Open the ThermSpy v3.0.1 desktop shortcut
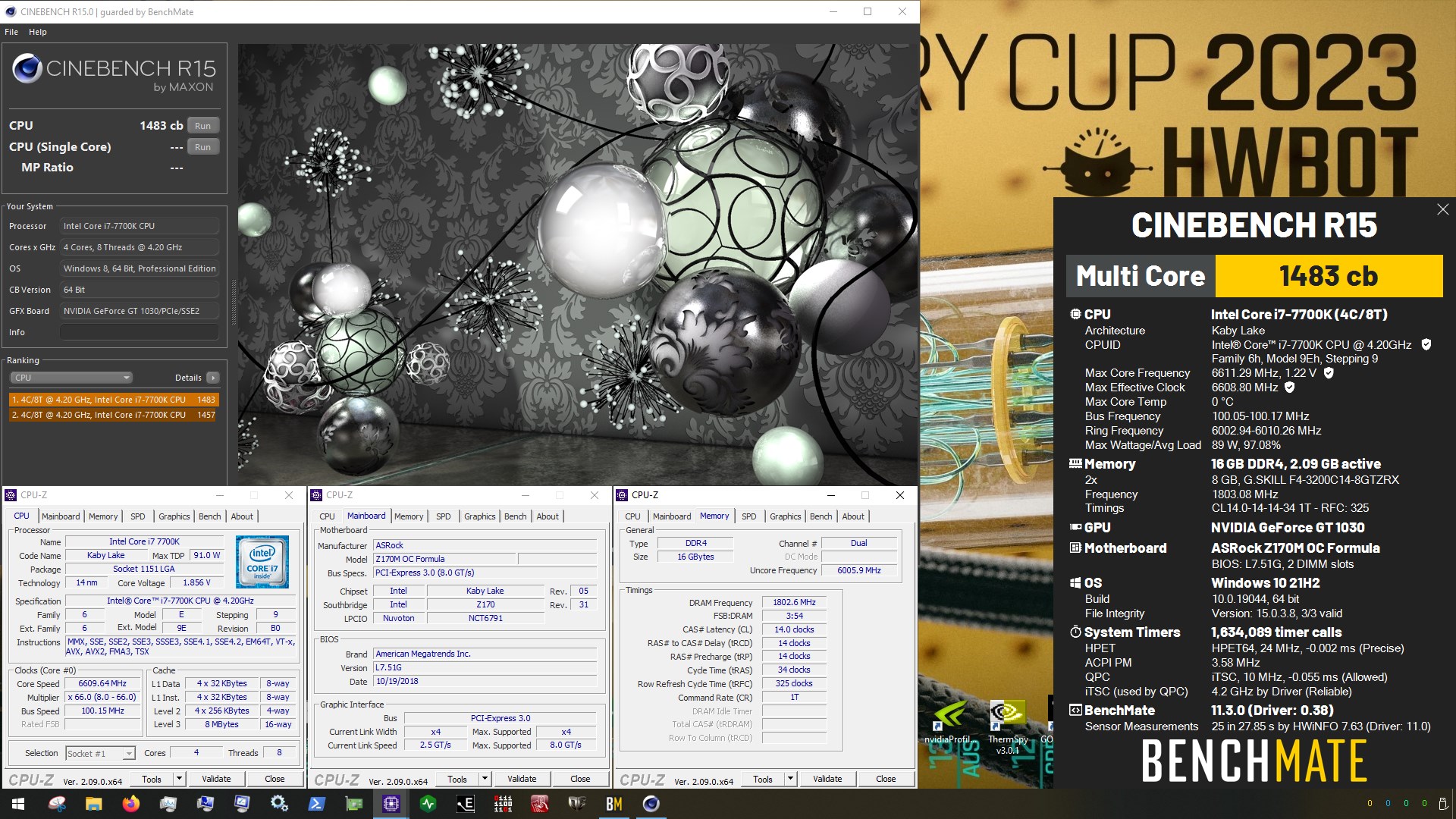Viewport: 1456px width, 819px height. [1008, 726]
